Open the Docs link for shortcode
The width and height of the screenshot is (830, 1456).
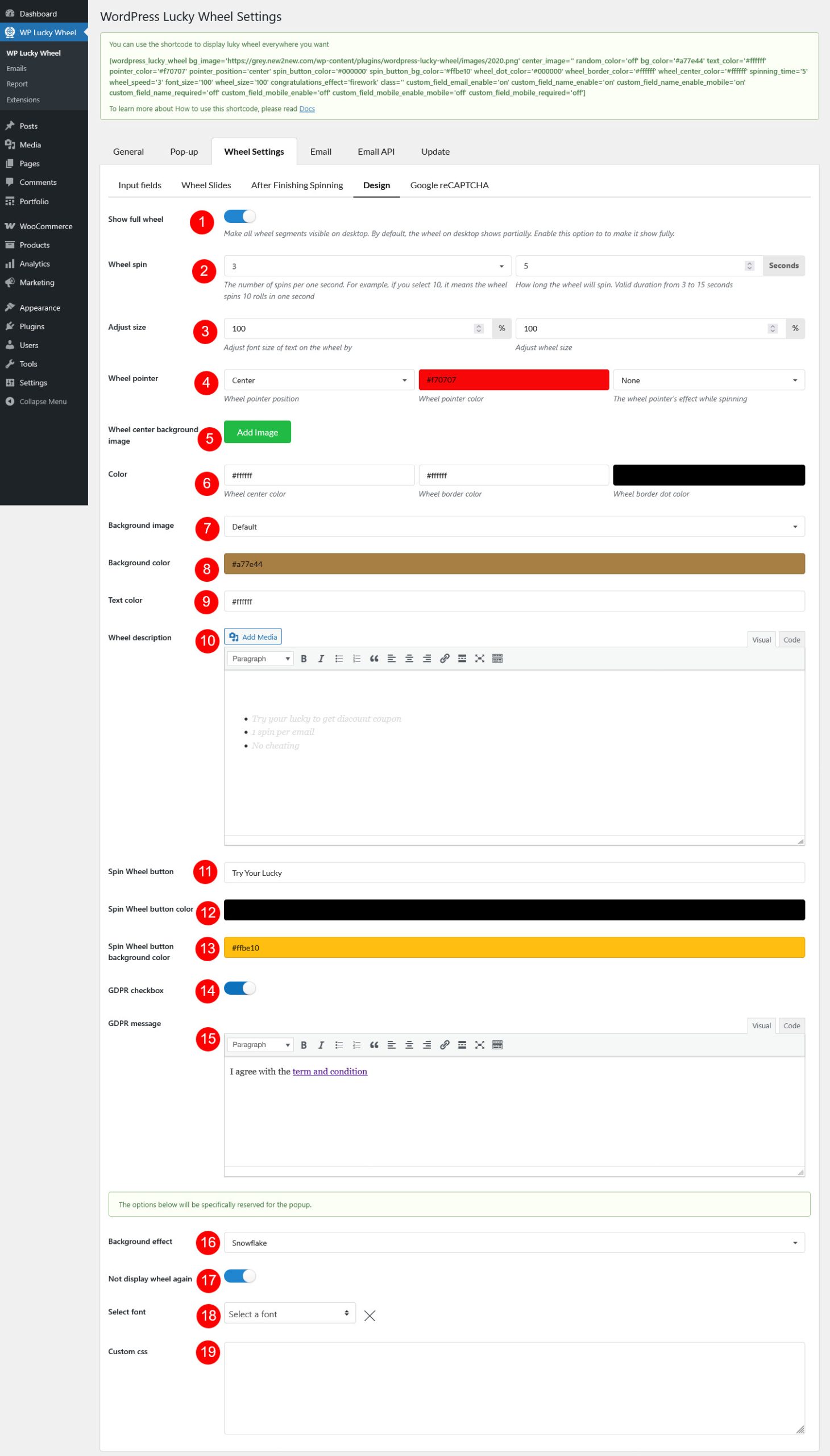(306, 109)
